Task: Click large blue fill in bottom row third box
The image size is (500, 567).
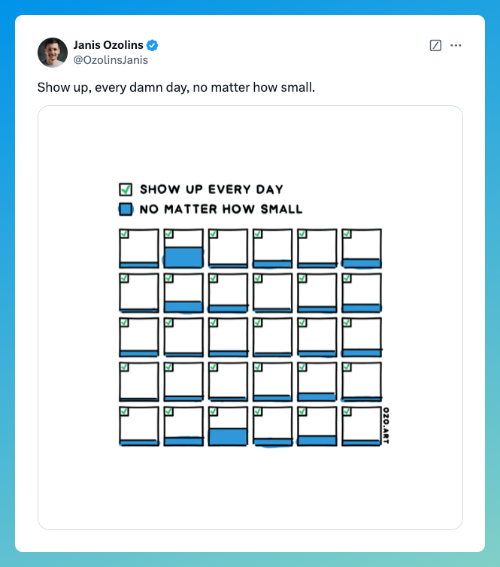Action: (228, 436)
